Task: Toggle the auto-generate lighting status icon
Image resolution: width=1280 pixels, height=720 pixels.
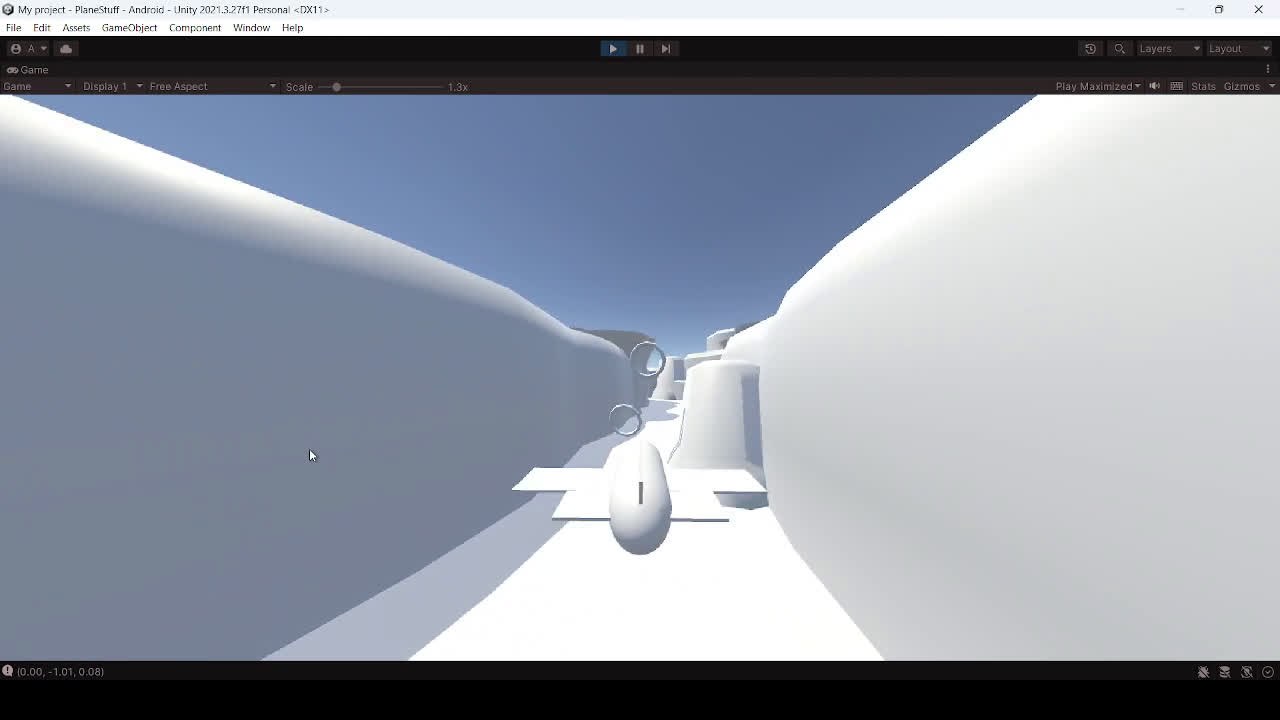Action: (x=1247, y=672)
